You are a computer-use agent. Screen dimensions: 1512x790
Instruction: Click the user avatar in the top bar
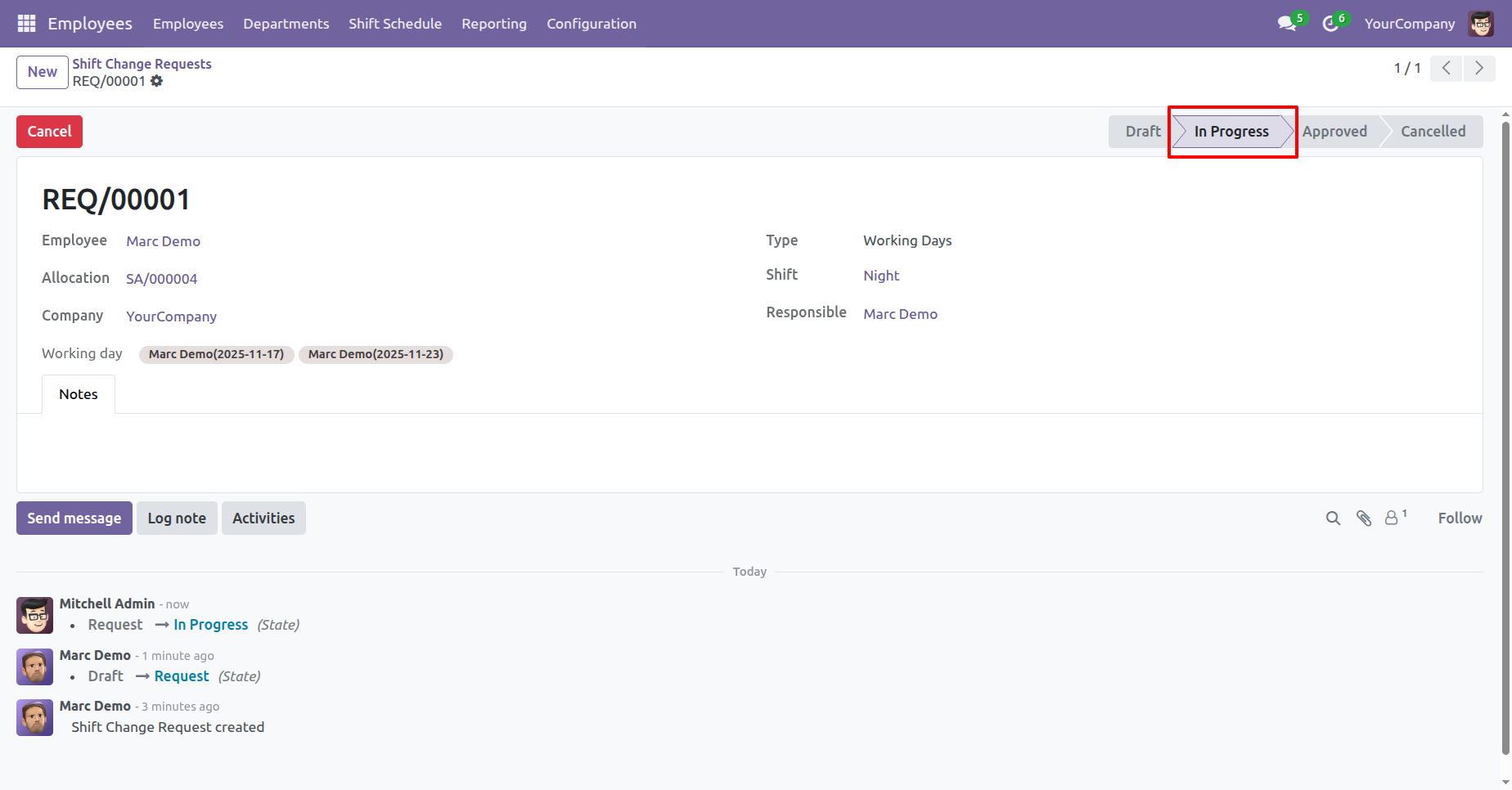[x=1481, y=24]
